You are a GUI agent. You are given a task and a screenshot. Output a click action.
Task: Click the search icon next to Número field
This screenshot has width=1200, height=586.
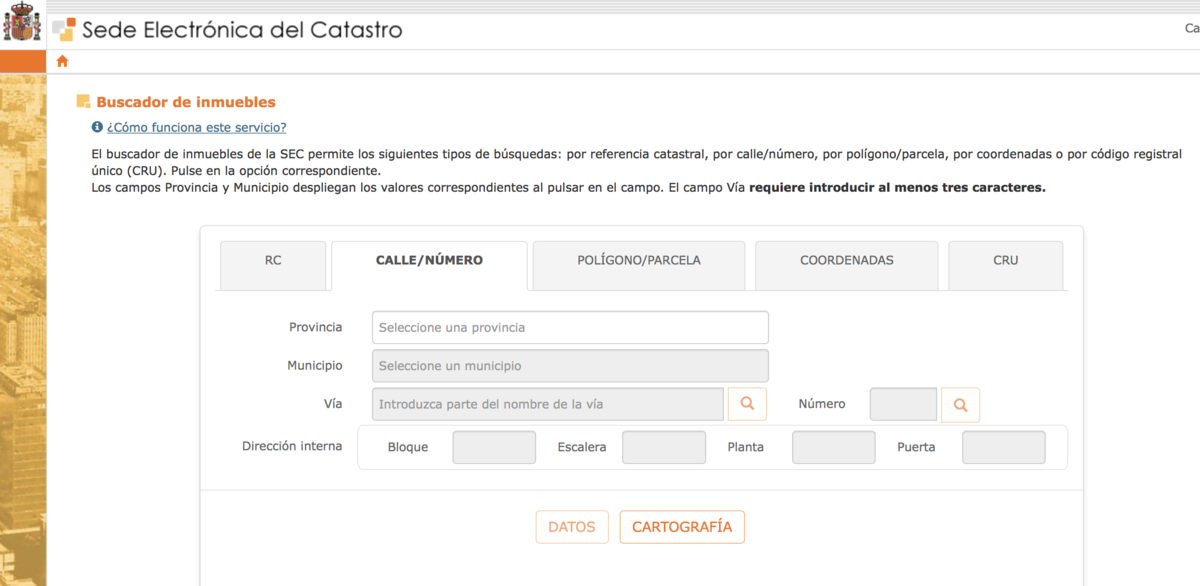(x=960, y=405)
